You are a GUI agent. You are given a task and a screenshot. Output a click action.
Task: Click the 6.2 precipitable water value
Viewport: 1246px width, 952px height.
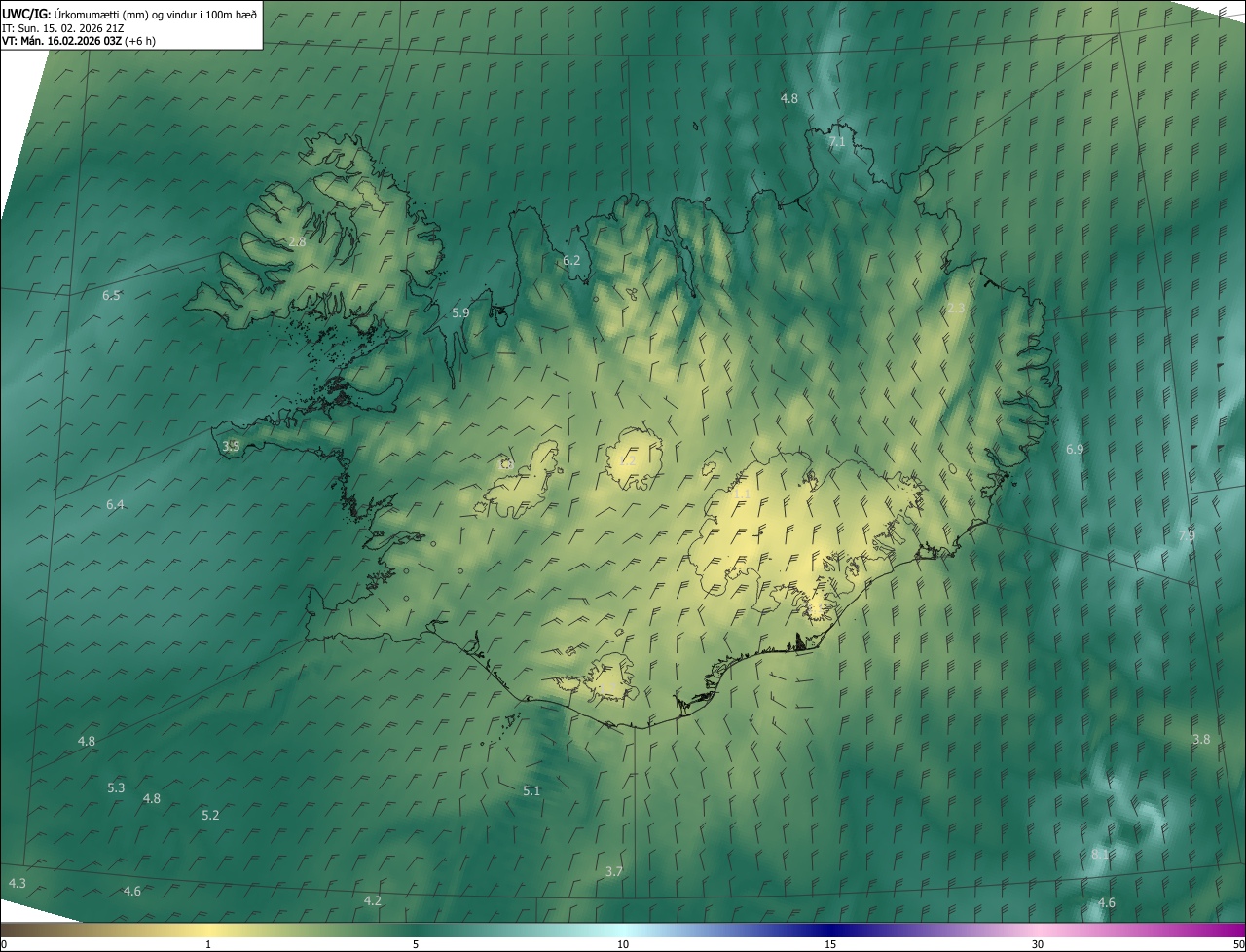point(571,260)
